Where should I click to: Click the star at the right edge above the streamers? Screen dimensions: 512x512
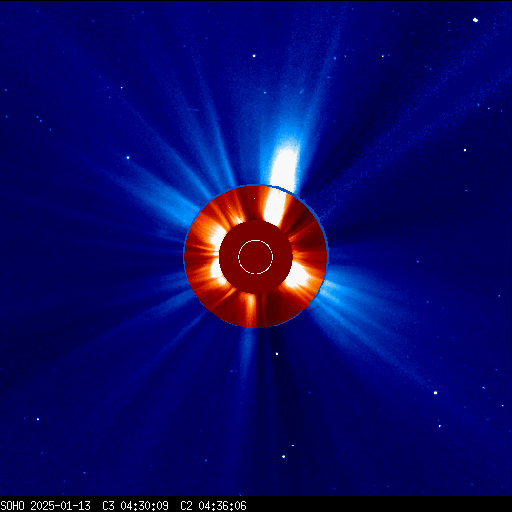click(x=465, y=150)
